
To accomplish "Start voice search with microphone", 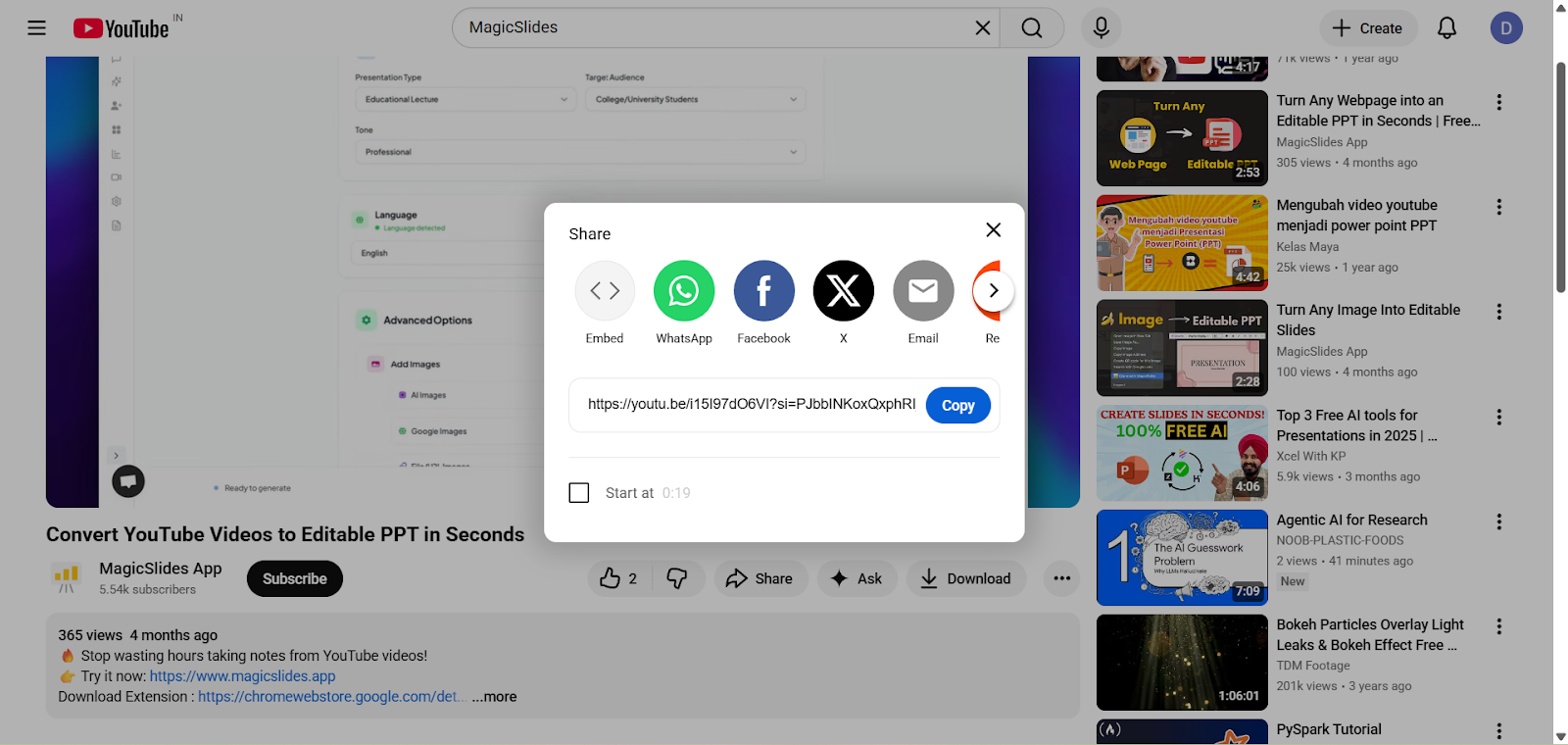I will coord(1102,28).
